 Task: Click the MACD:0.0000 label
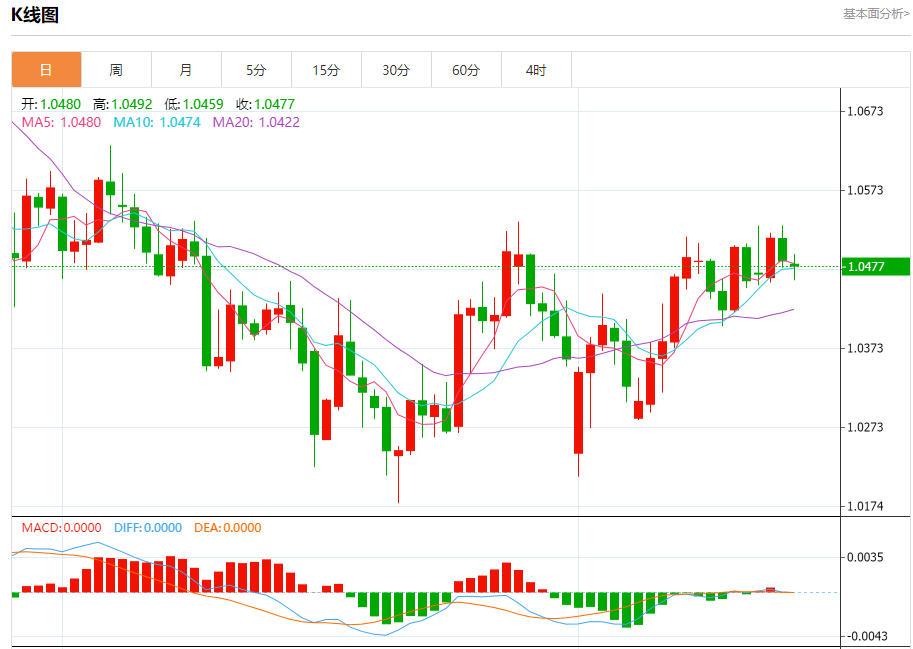click(62, 528)
